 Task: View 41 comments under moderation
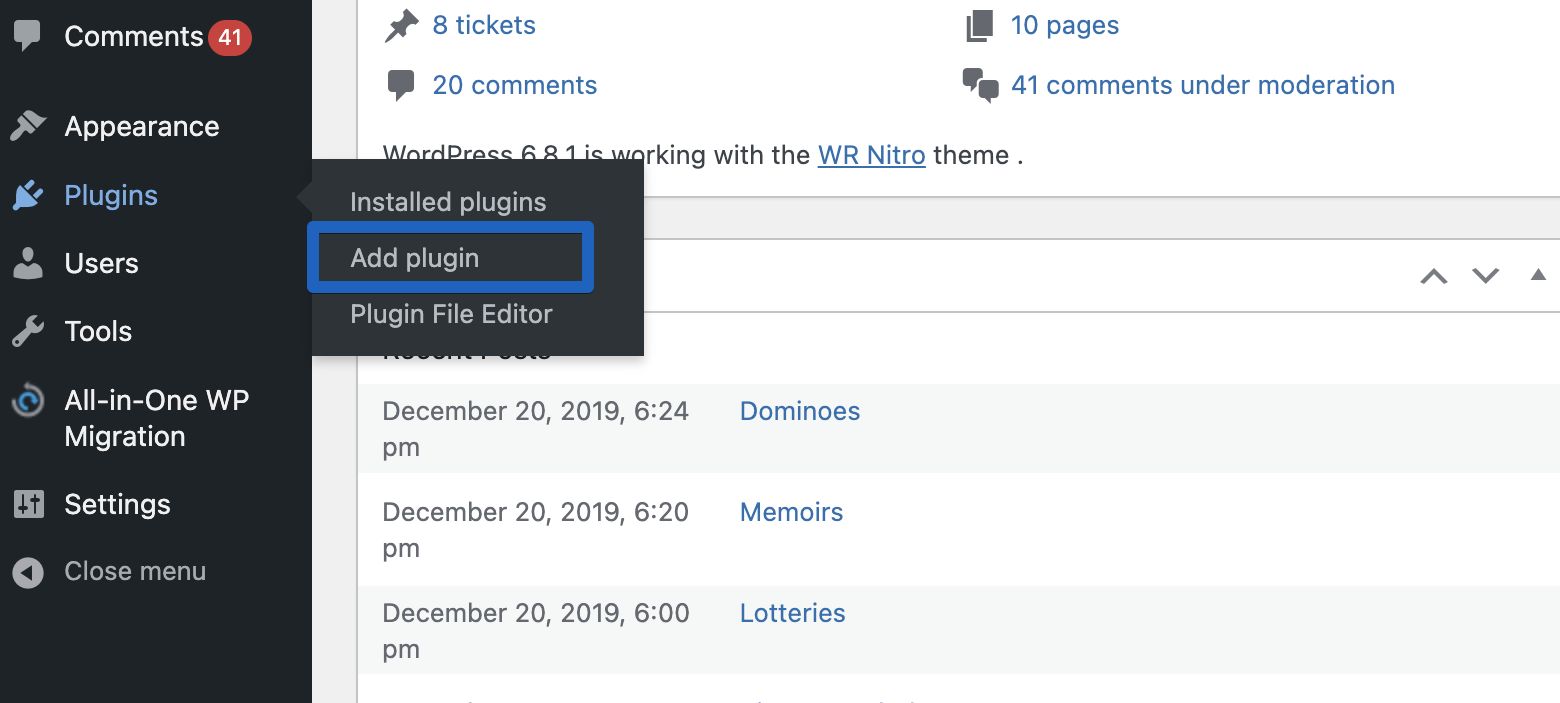click(1202, 85)
